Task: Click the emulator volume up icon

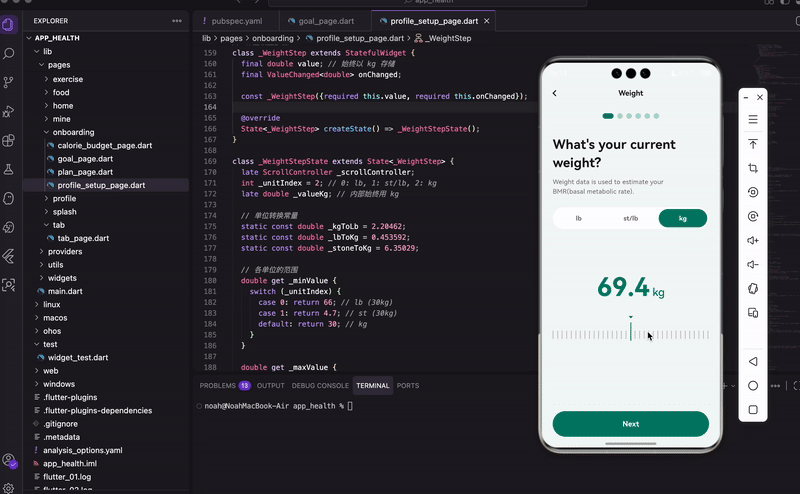Action: click(x=753, y=240)
